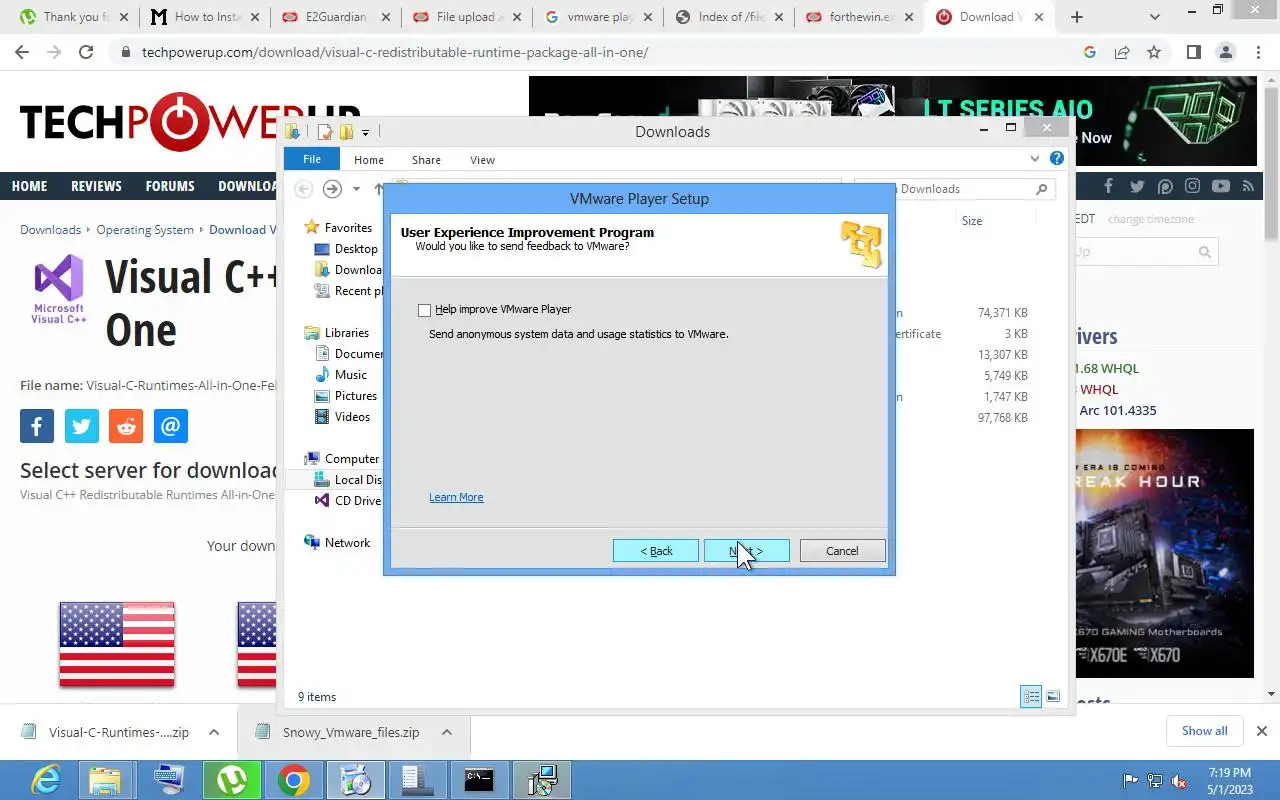Open the Chrome tab search dropdown

click(x=1155, y=17)
